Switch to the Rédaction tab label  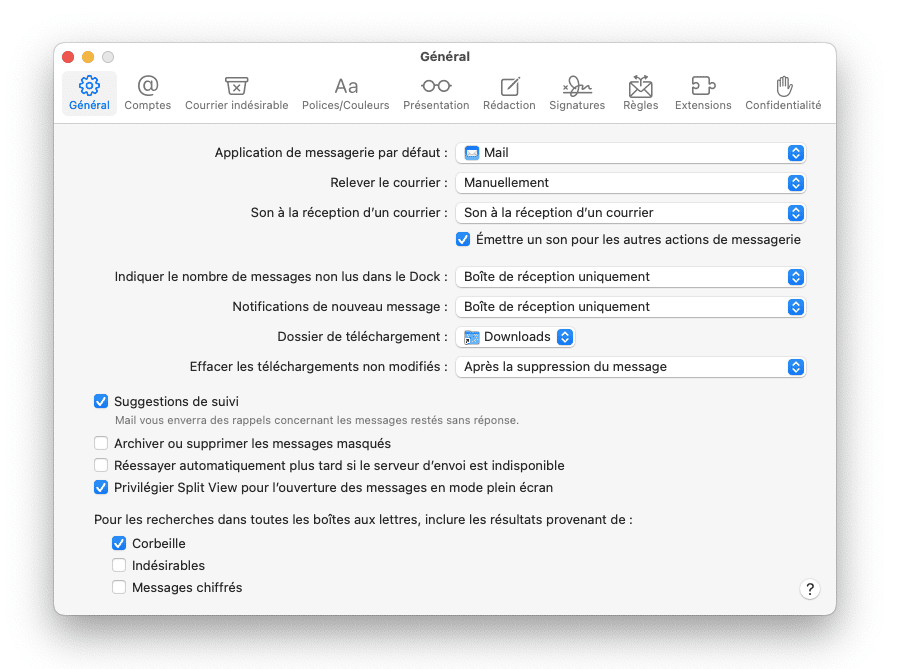pyautogui.click(x=509, y=105)
